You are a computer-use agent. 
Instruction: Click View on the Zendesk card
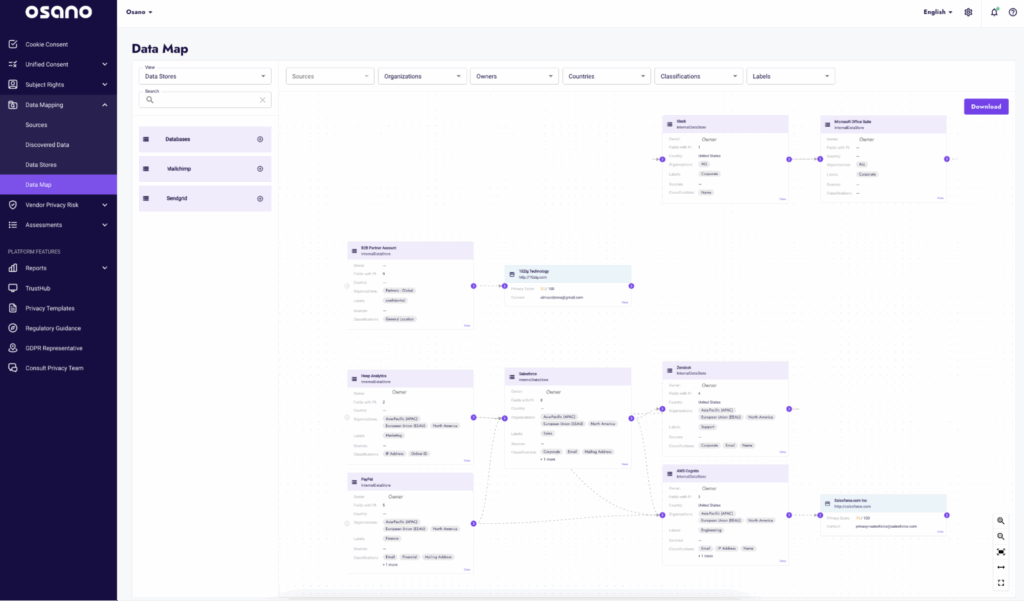click(x=782, y=452)
